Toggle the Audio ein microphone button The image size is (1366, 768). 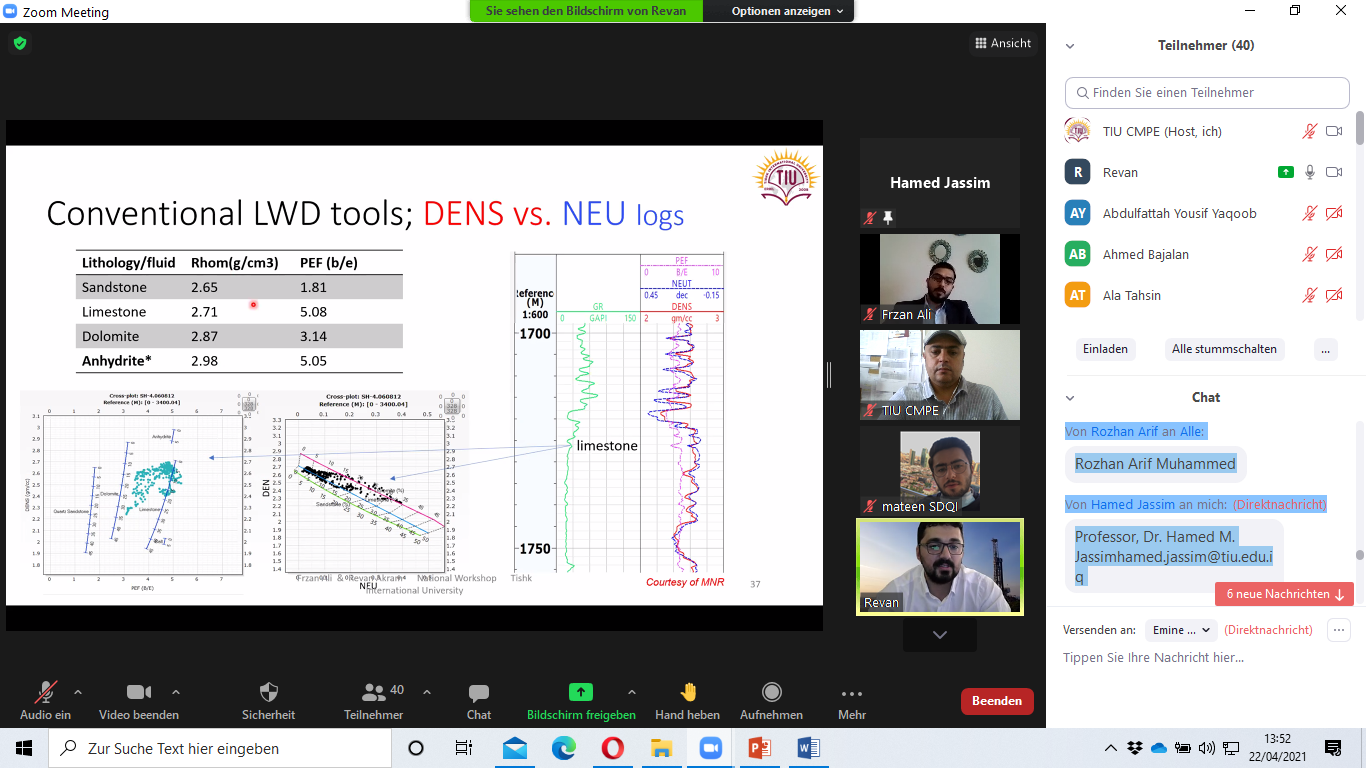tap(46, 692)
